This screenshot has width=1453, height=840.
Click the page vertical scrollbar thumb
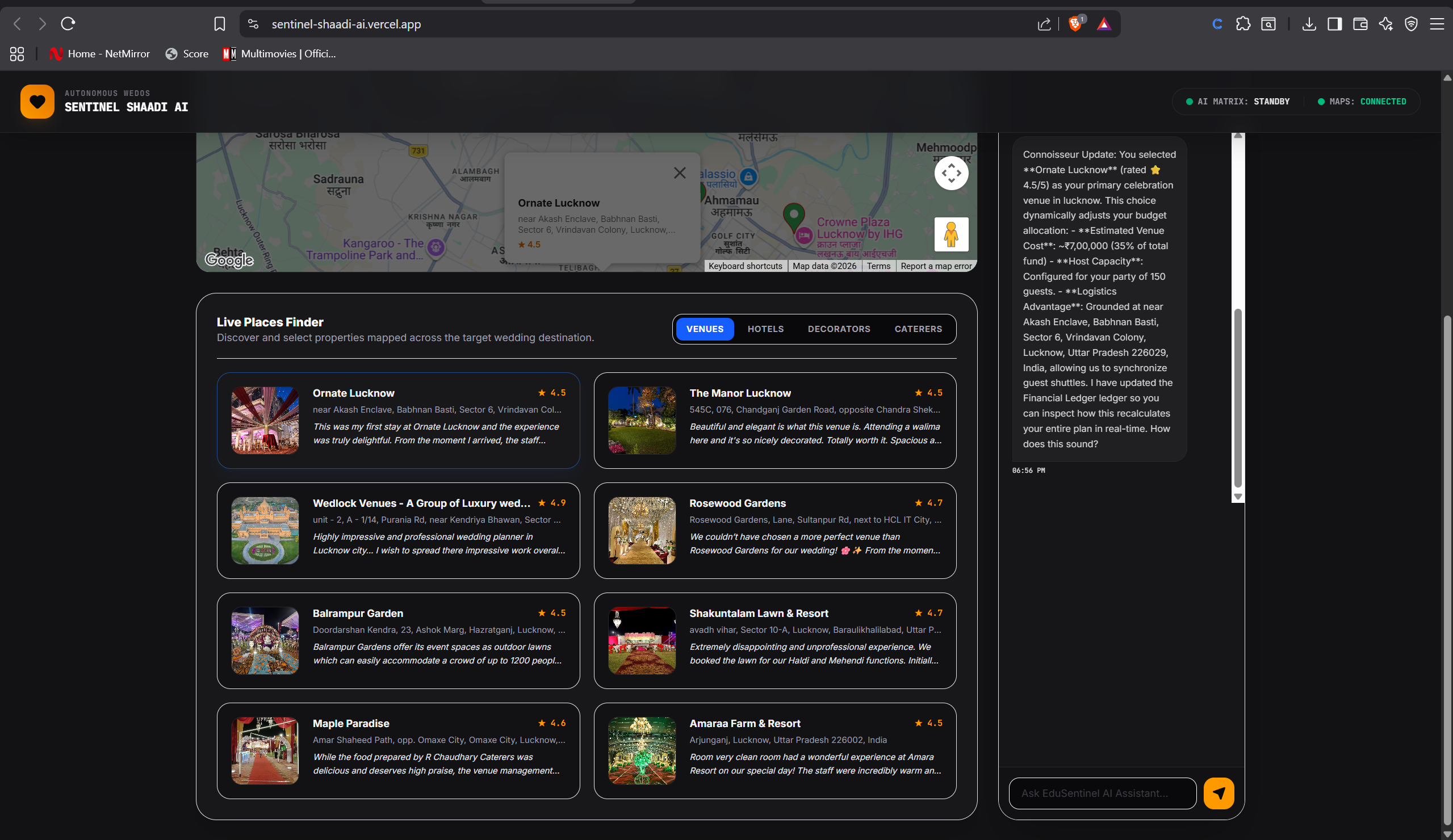[1447, 570]
